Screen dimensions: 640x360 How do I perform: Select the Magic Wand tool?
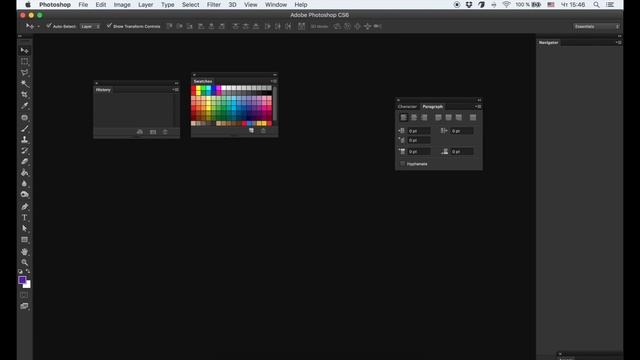(24, 84)
